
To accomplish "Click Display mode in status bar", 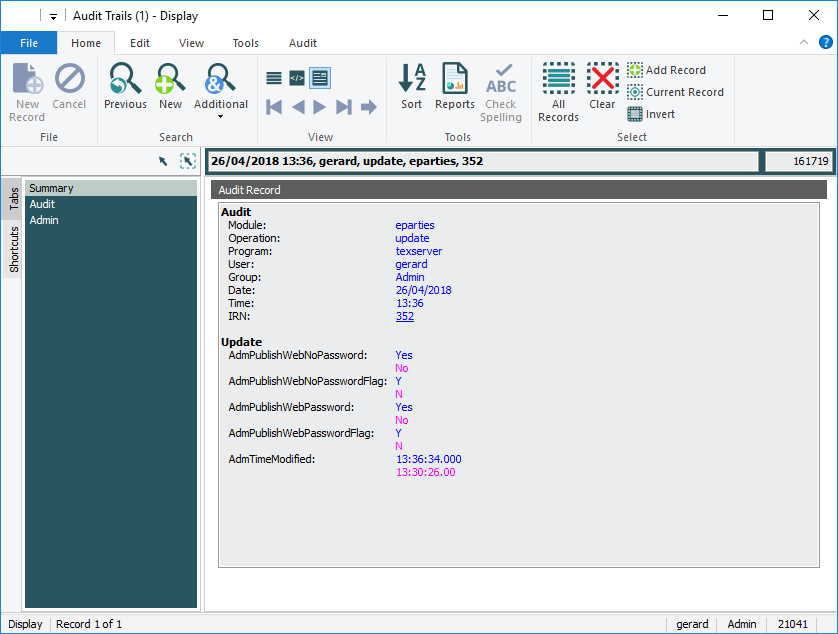I will pyautogui.click(x=25, y=624).
